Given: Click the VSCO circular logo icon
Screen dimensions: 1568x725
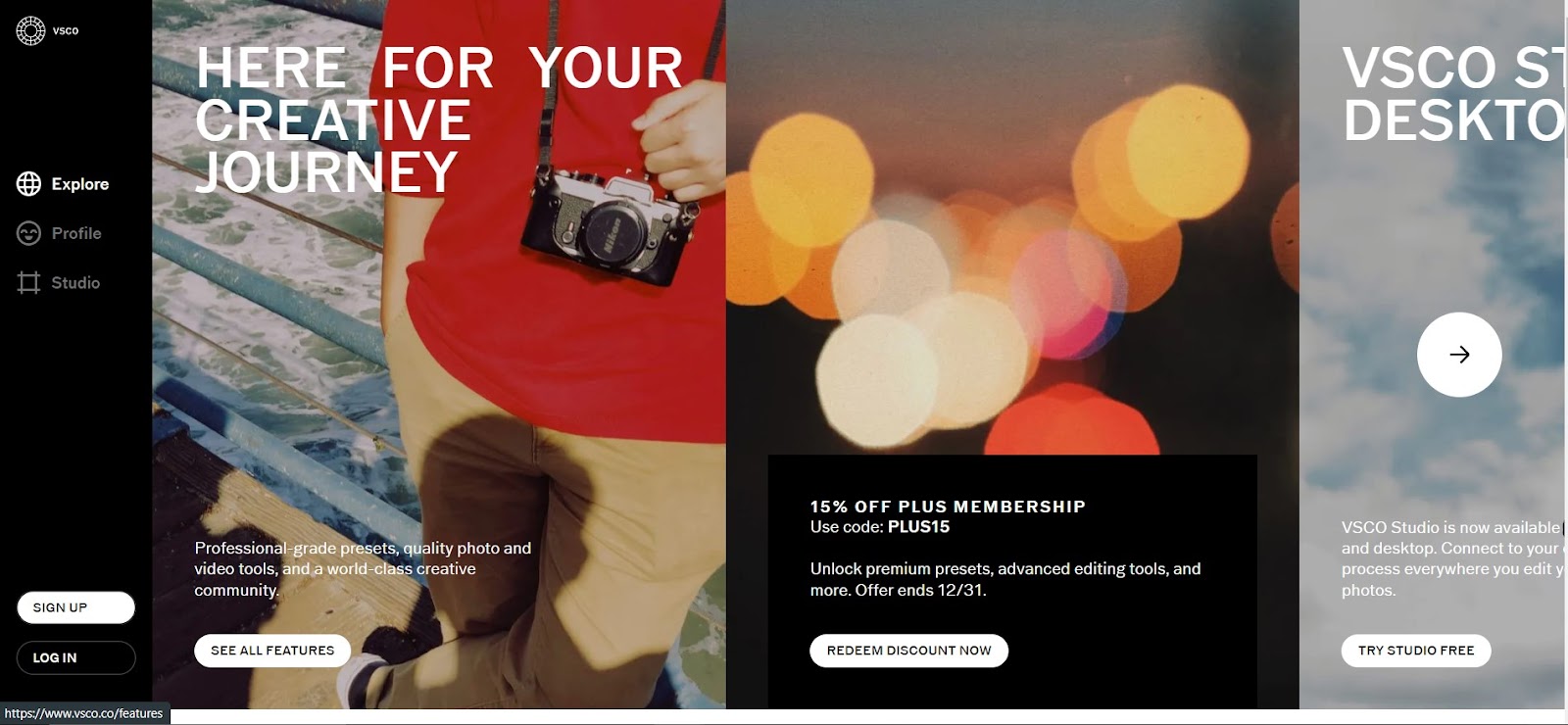Looking at the screenshot, I should click(30, 30).
